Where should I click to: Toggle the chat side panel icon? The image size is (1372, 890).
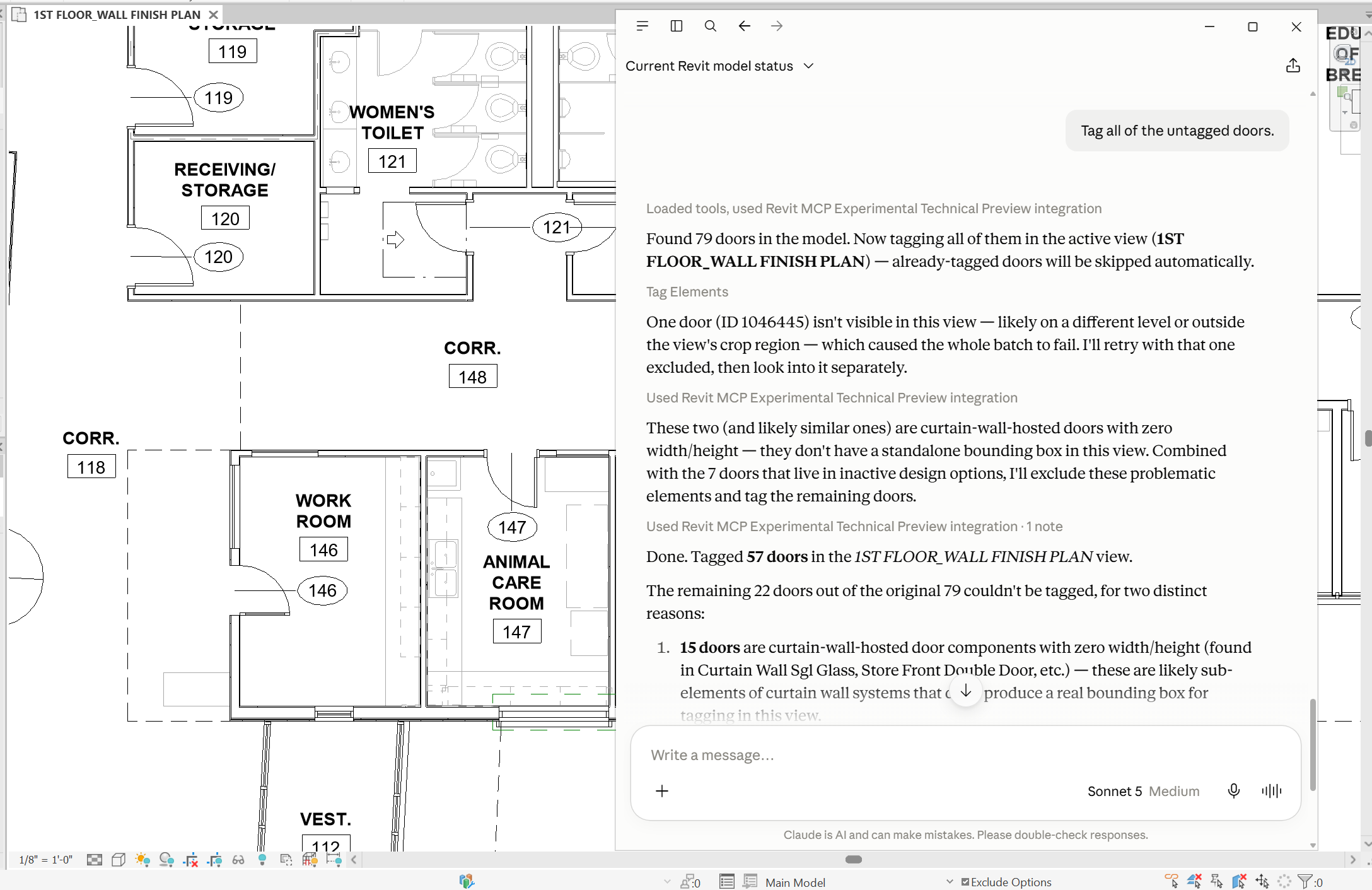tap(677, 26)
